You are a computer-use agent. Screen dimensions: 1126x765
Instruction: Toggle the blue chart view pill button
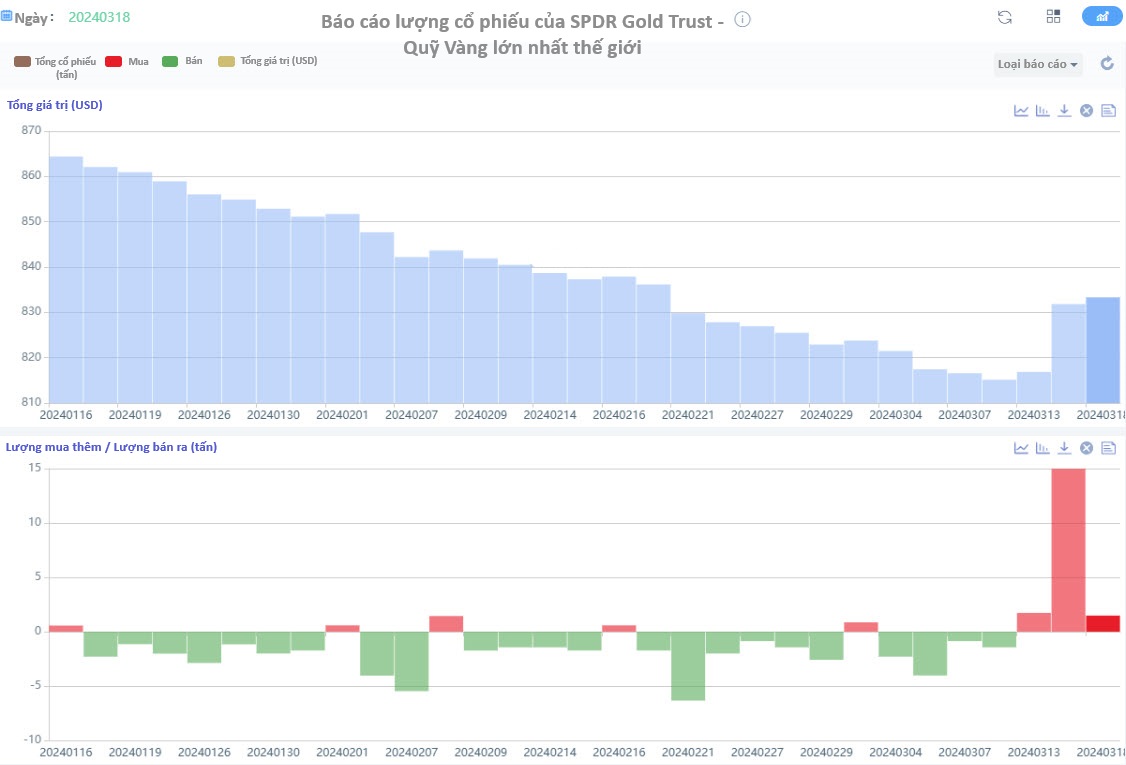tap(1102, 17)
